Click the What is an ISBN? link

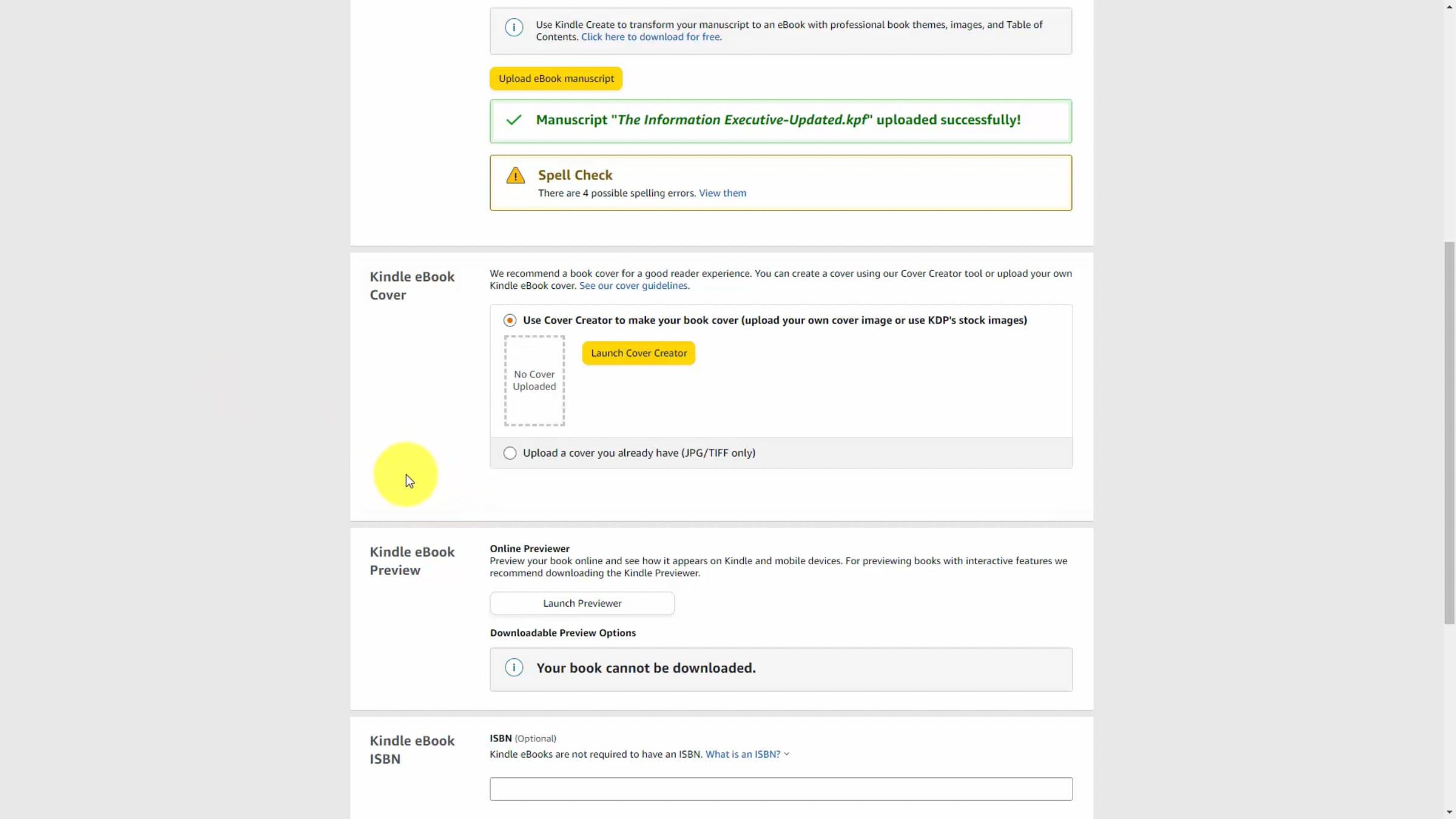743,754
